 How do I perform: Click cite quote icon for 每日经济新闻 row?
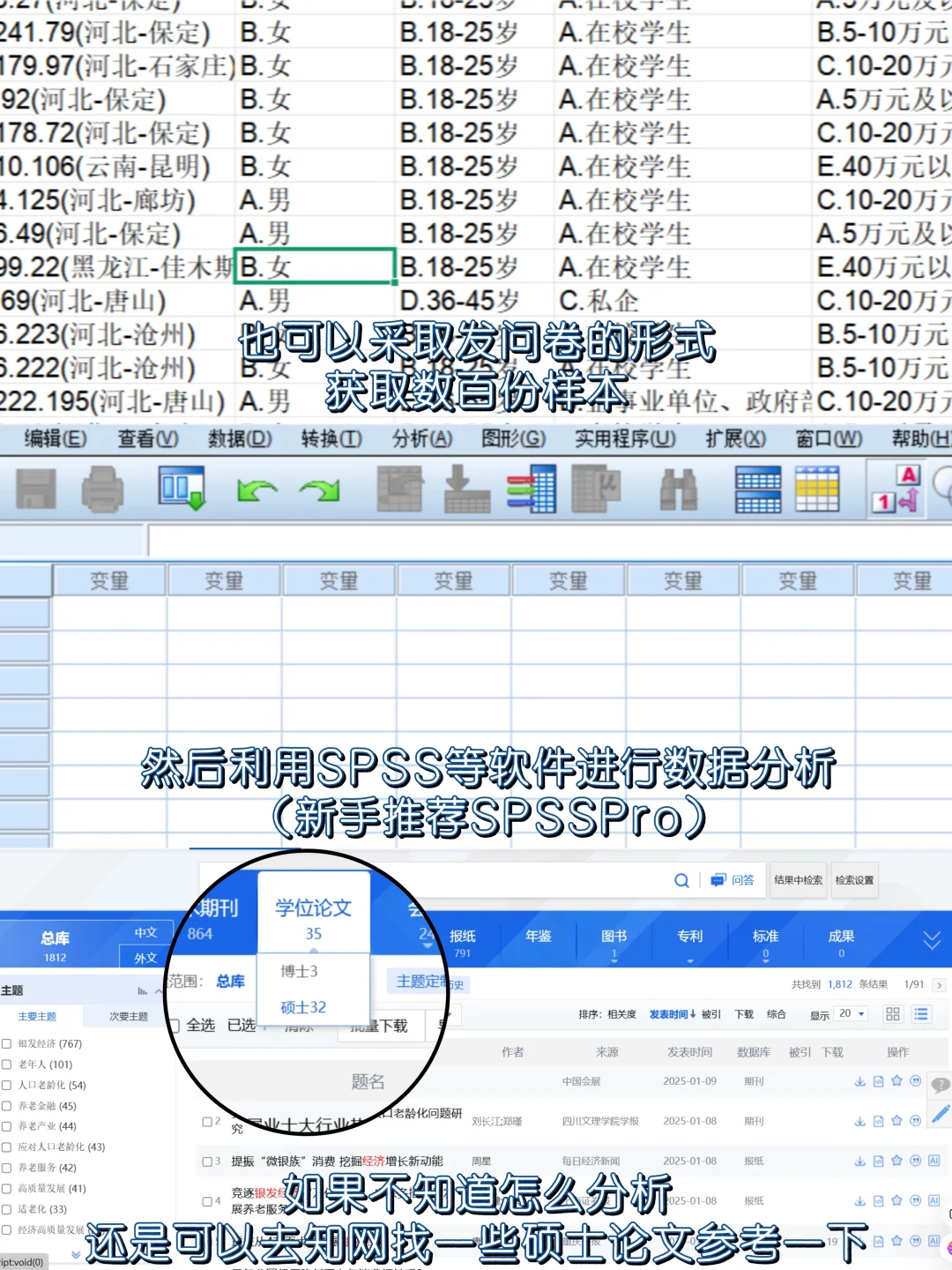915,1161
